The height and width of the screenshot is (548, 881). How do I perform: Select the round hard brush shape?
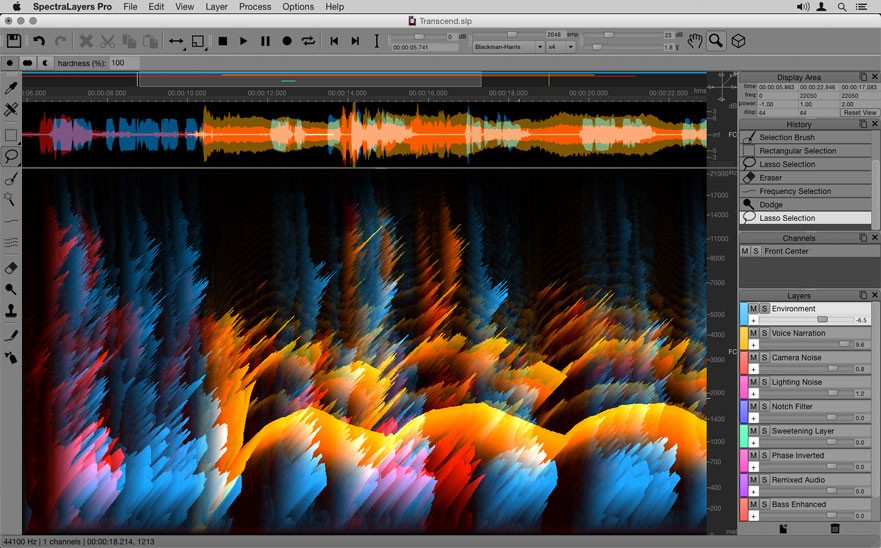10,63
